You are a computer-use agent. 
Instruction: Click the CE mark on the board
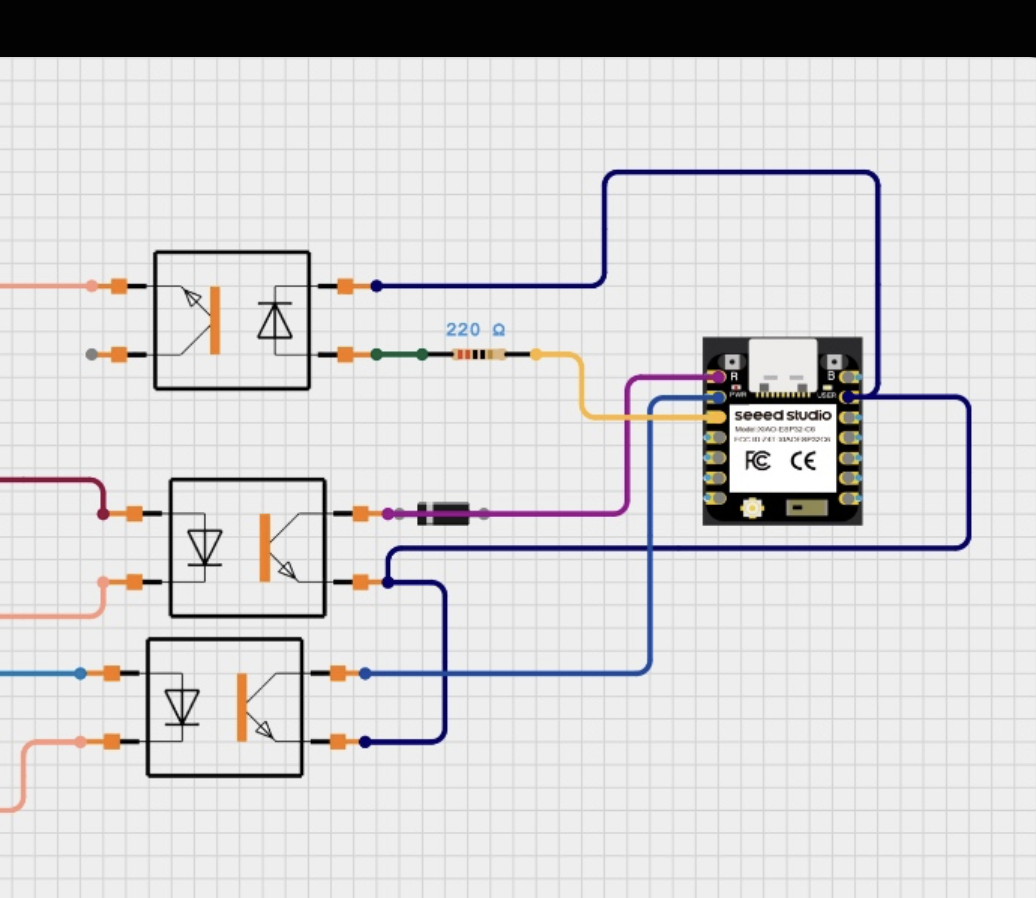coord(803,460)
